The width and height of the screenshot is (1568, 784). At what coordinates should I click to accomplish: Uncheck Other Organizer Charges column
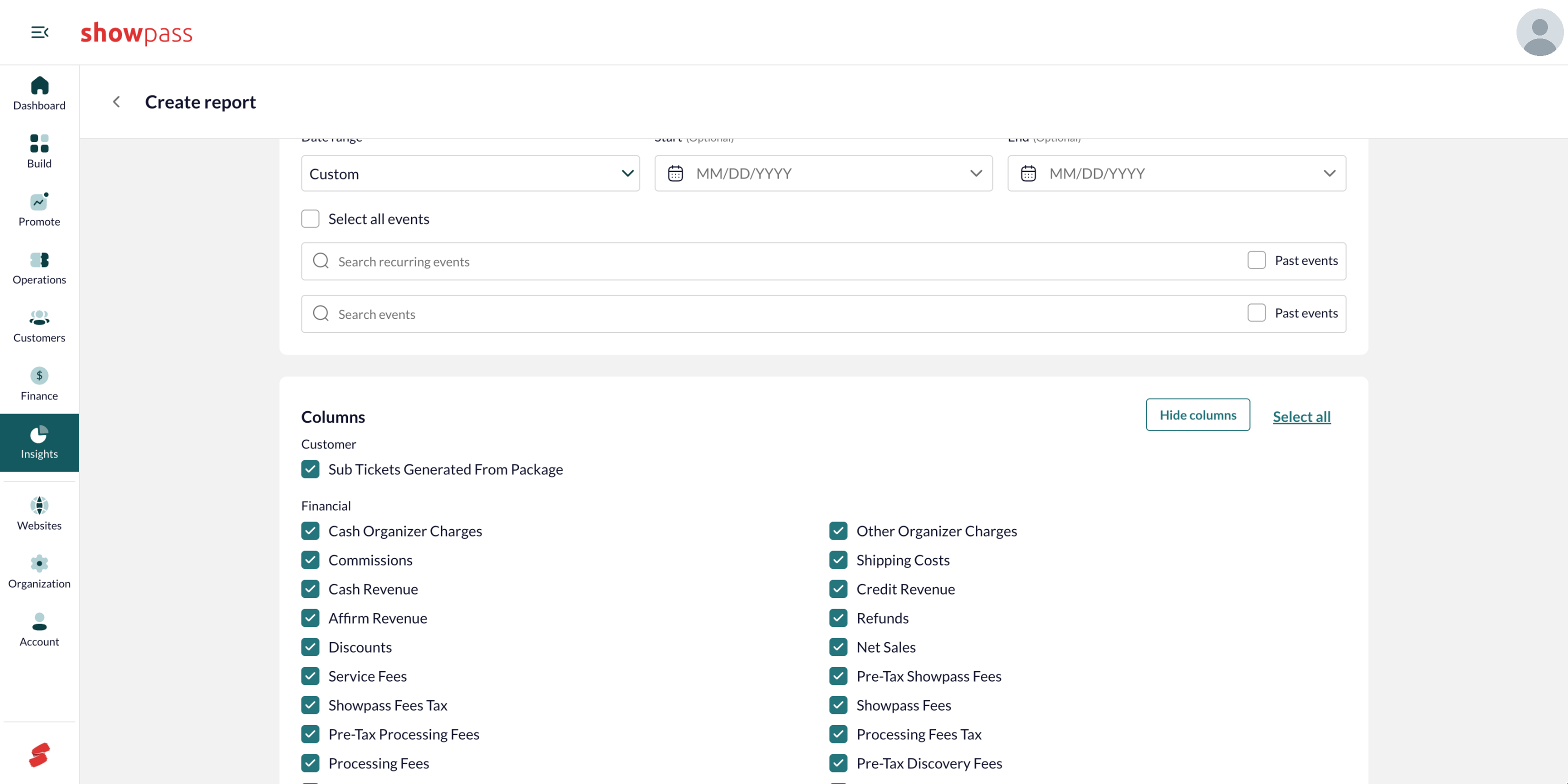[838, 531]
